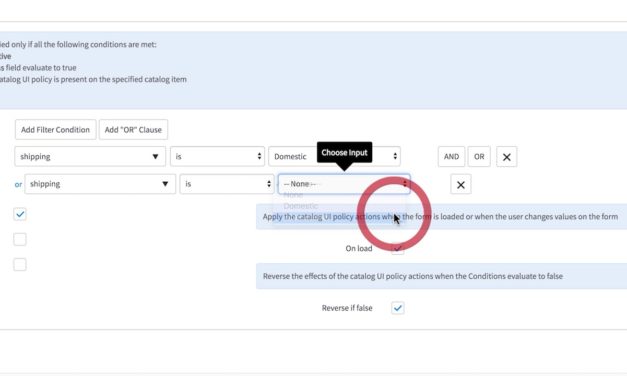
Task: Click the Add "OR" Clause button
Action: [133, 130]
